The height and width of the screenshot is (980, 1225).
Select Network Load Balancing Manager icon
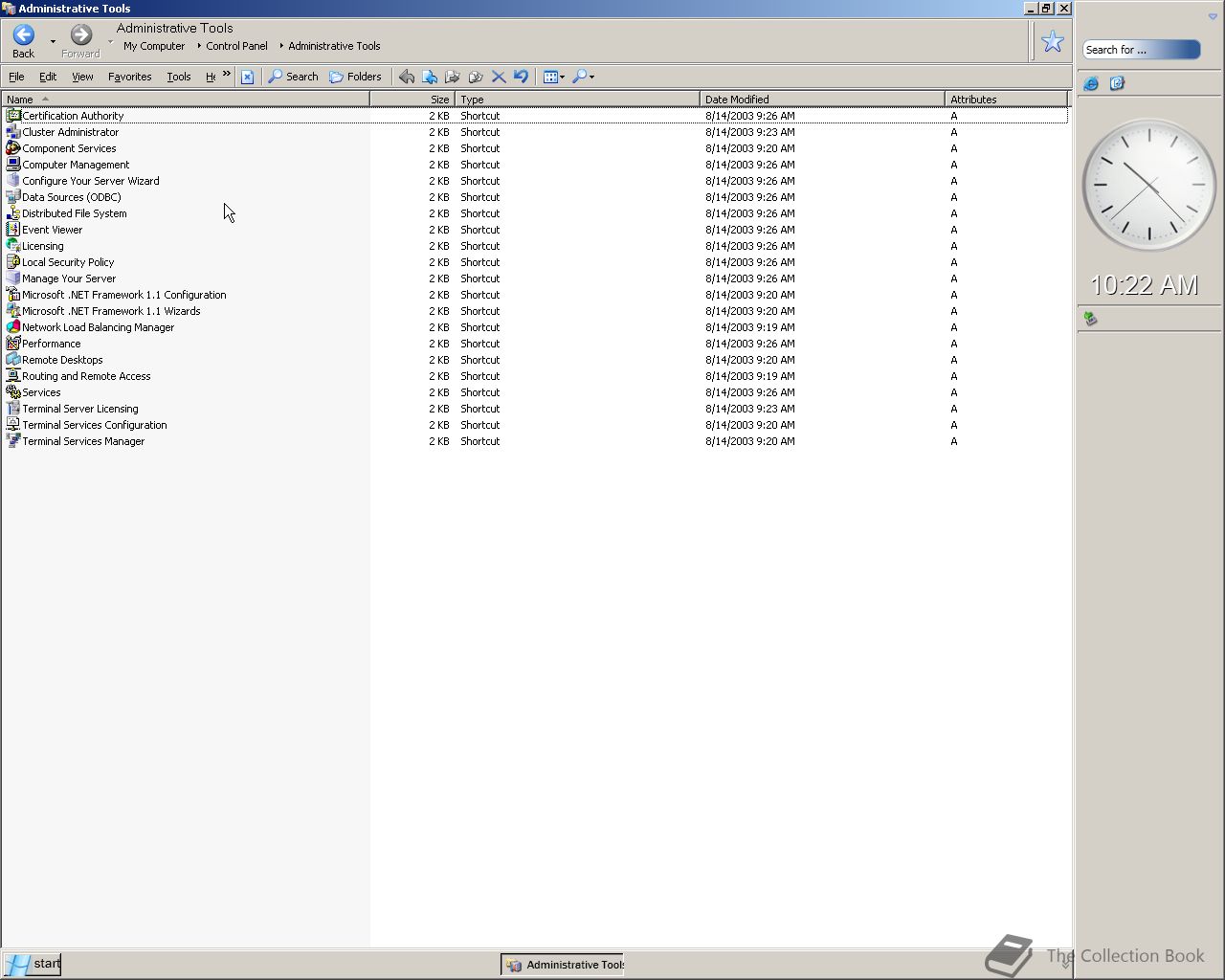(13, 327)
